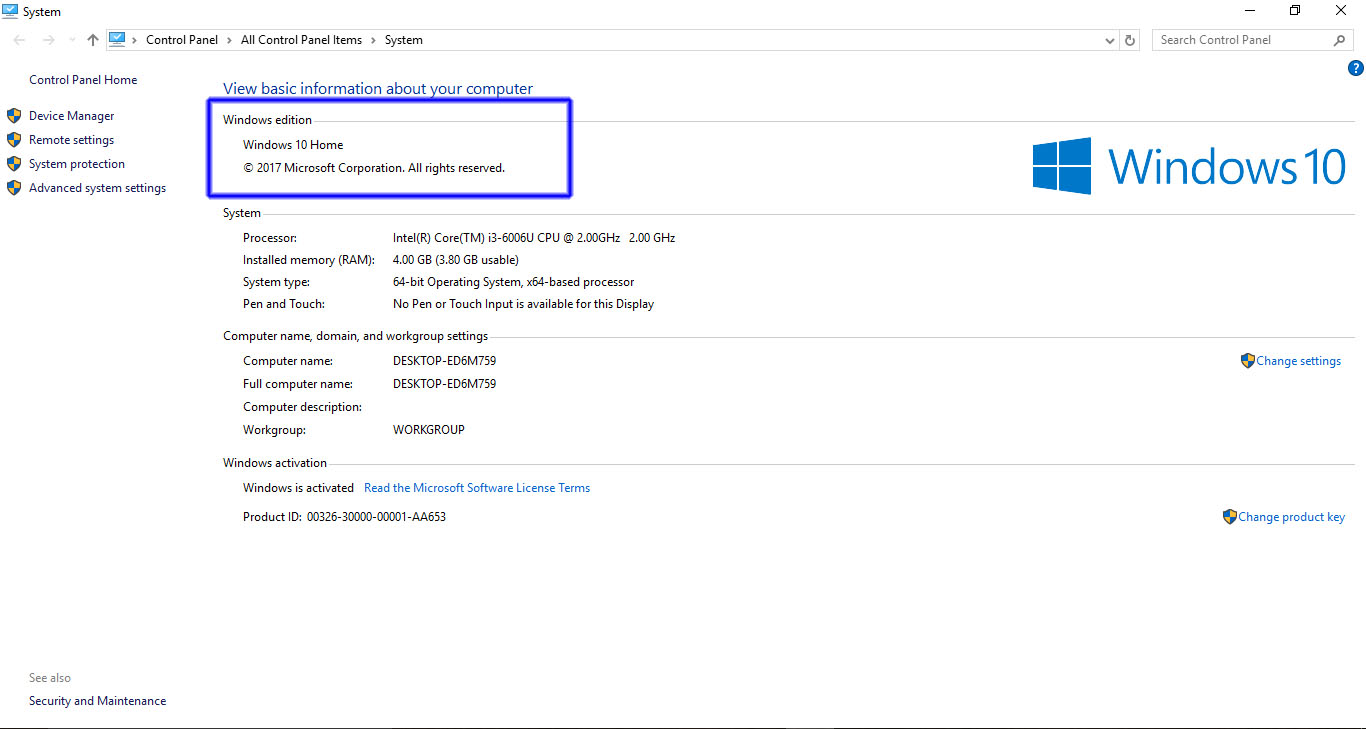
Task: Click the search magnifier icon
Action: click(x=1340, y=40)
